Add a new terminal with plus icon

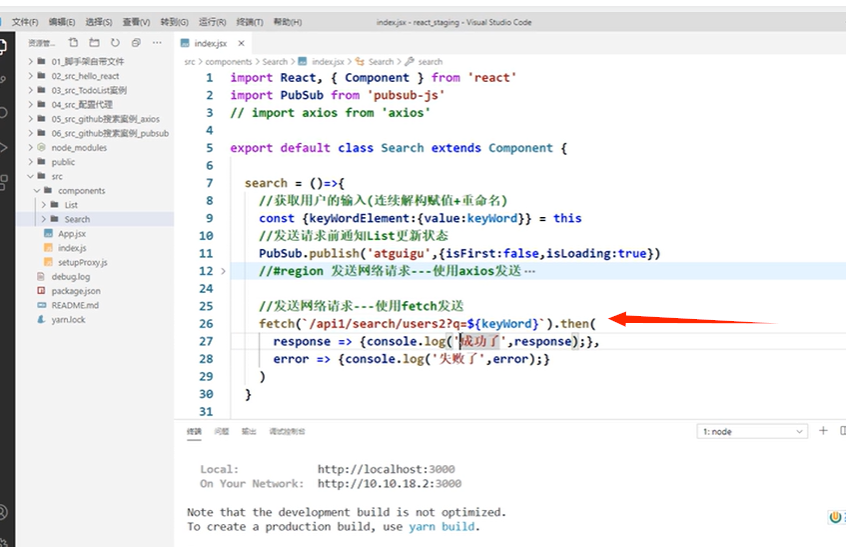[823, 430]
